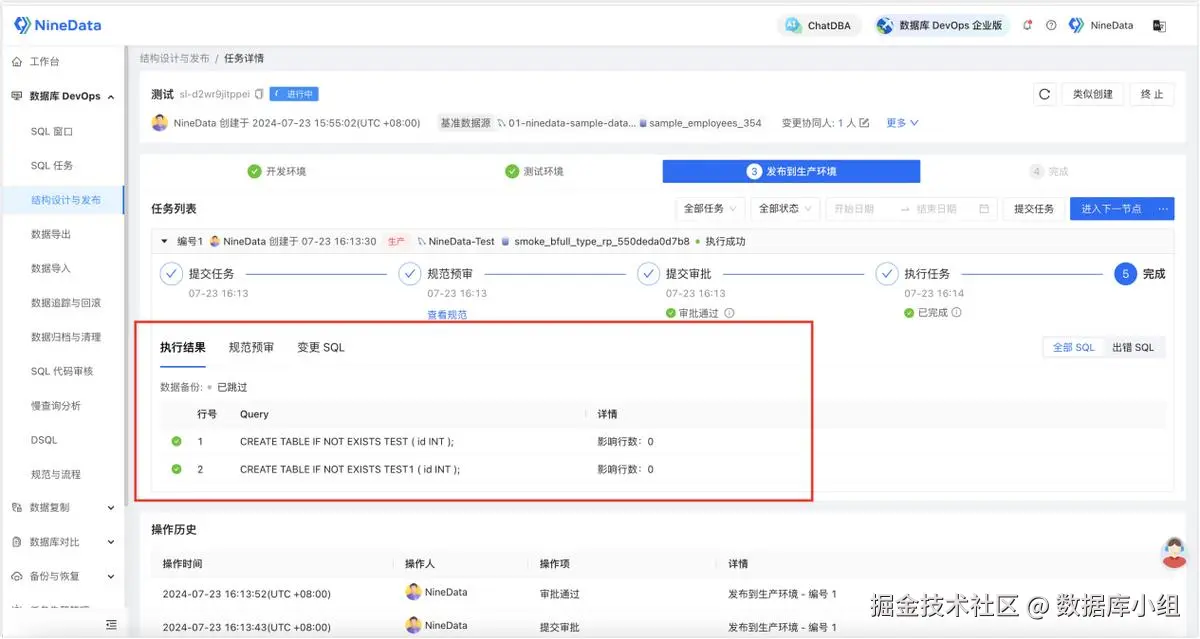Image resolution: width=1200 pixels, height=639 pixels.
Task: Switch to the 规范预审 tab
Action: coord(251,347)
